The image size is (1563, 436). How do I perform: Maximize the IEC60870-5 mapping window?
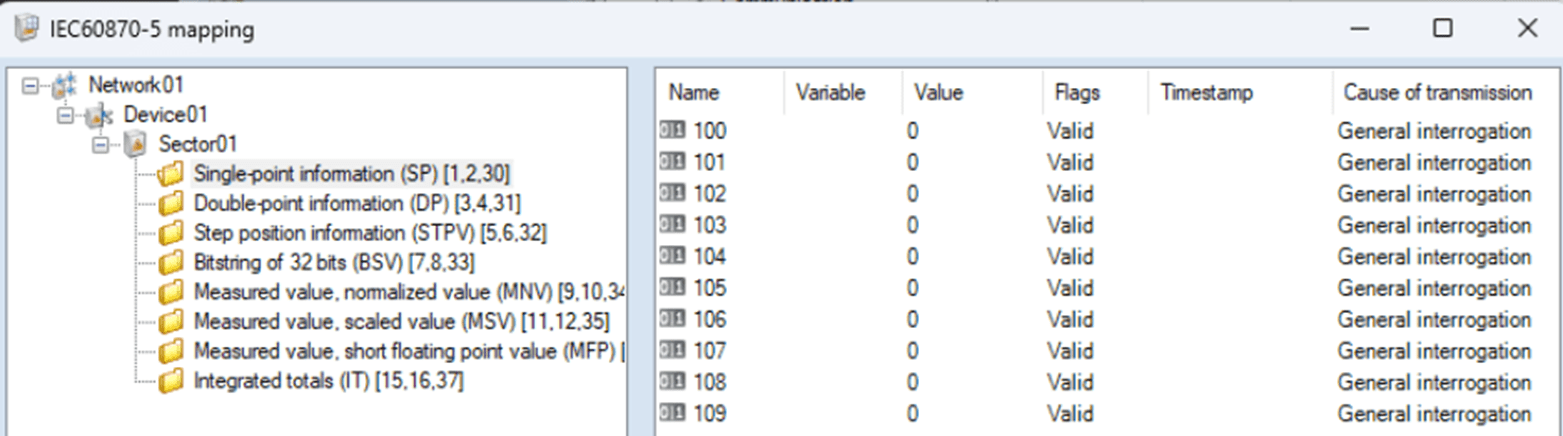(1442, 28)
